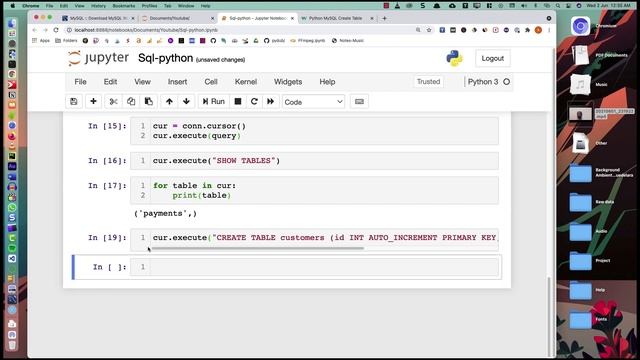The image size is (640, 360).
Task: Open the Music stack on desktop
Action: (580, 84)
